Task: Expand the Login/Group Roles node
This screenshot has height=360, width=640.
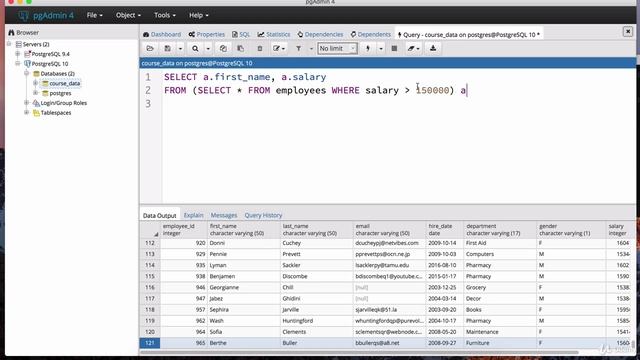Action: [x=27, y=103]
